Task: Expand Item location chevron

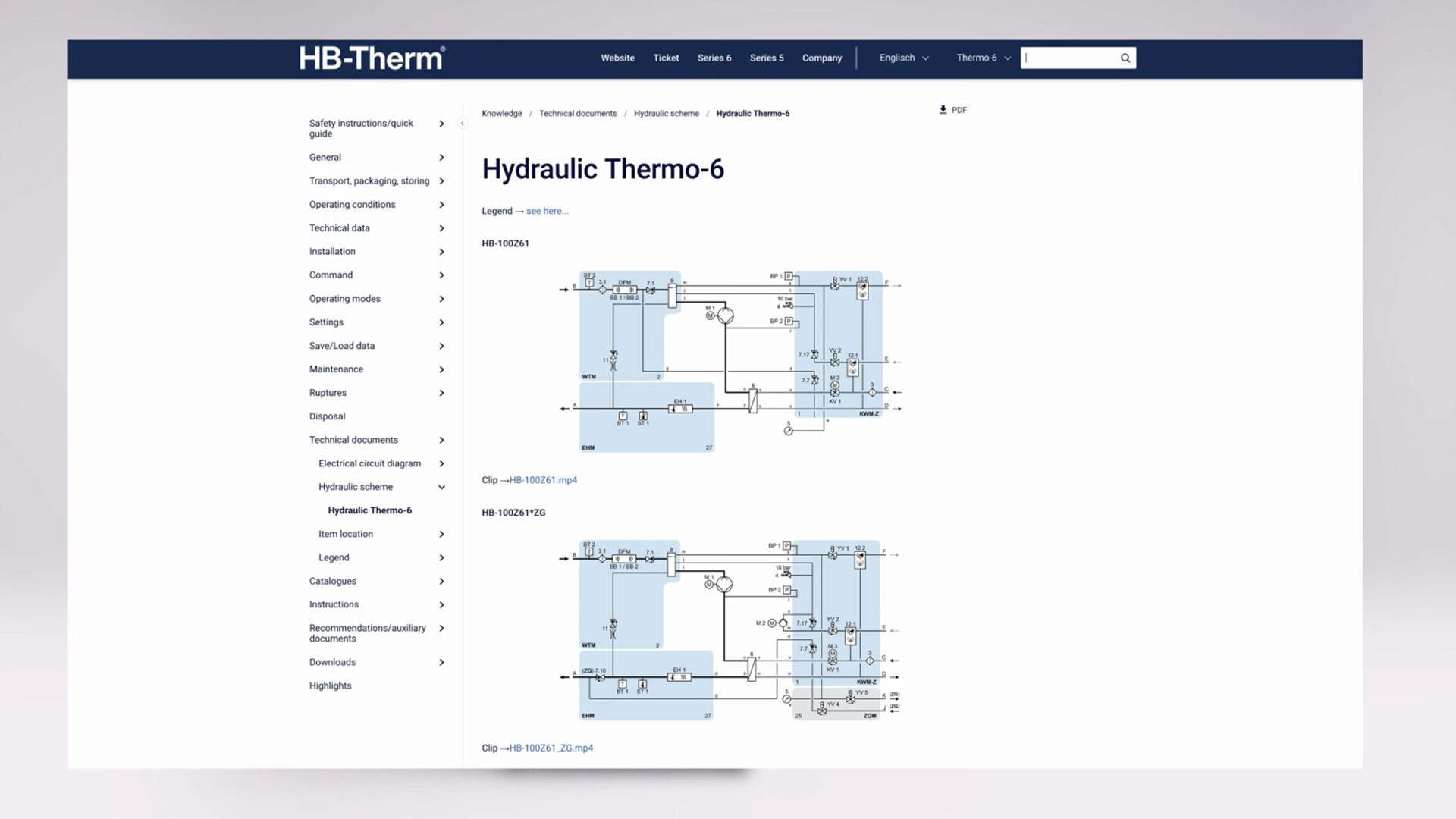Action: 441,535
